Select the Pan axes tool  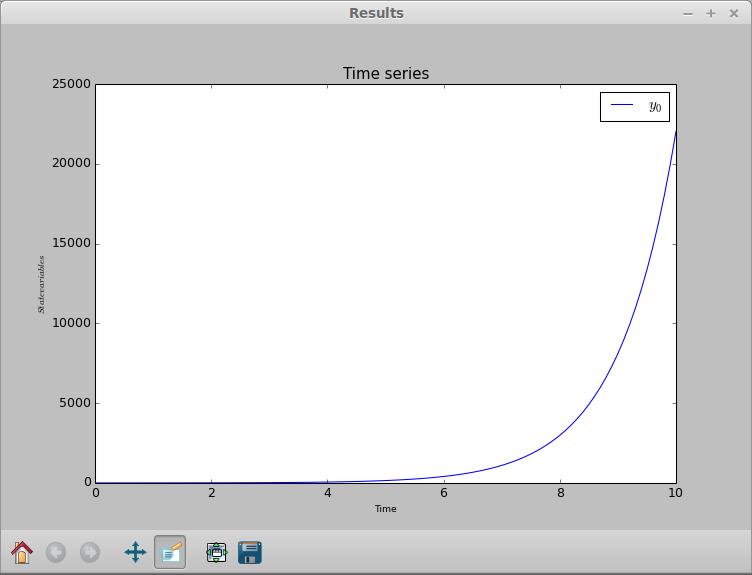click(135, 552)
